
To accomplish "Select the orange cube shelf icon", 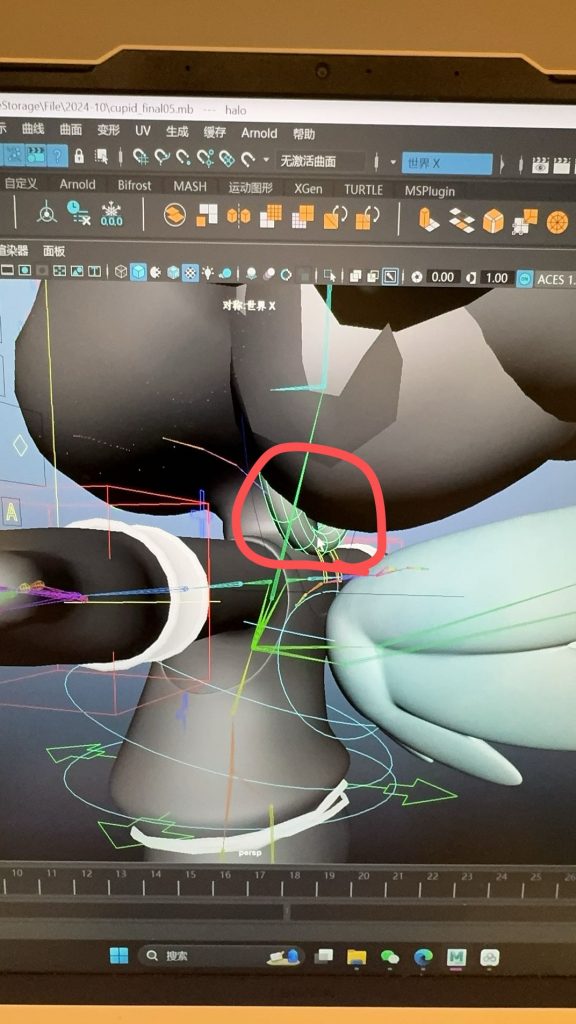I will coord(493,221).
